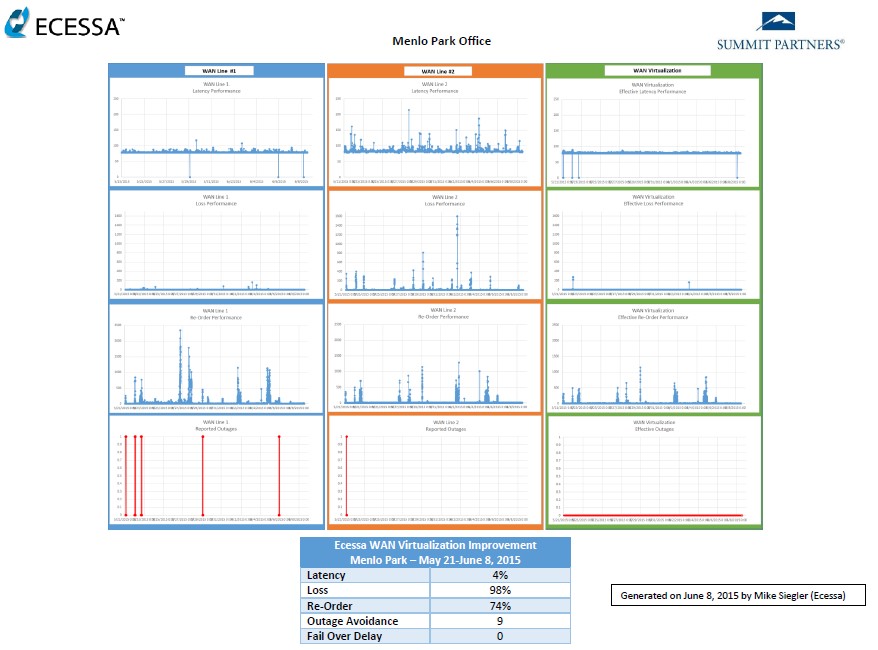Viewport: 878px width, 650px height.
Task: Click the Outage Avoidance value 9
Action: coord(500,621)
